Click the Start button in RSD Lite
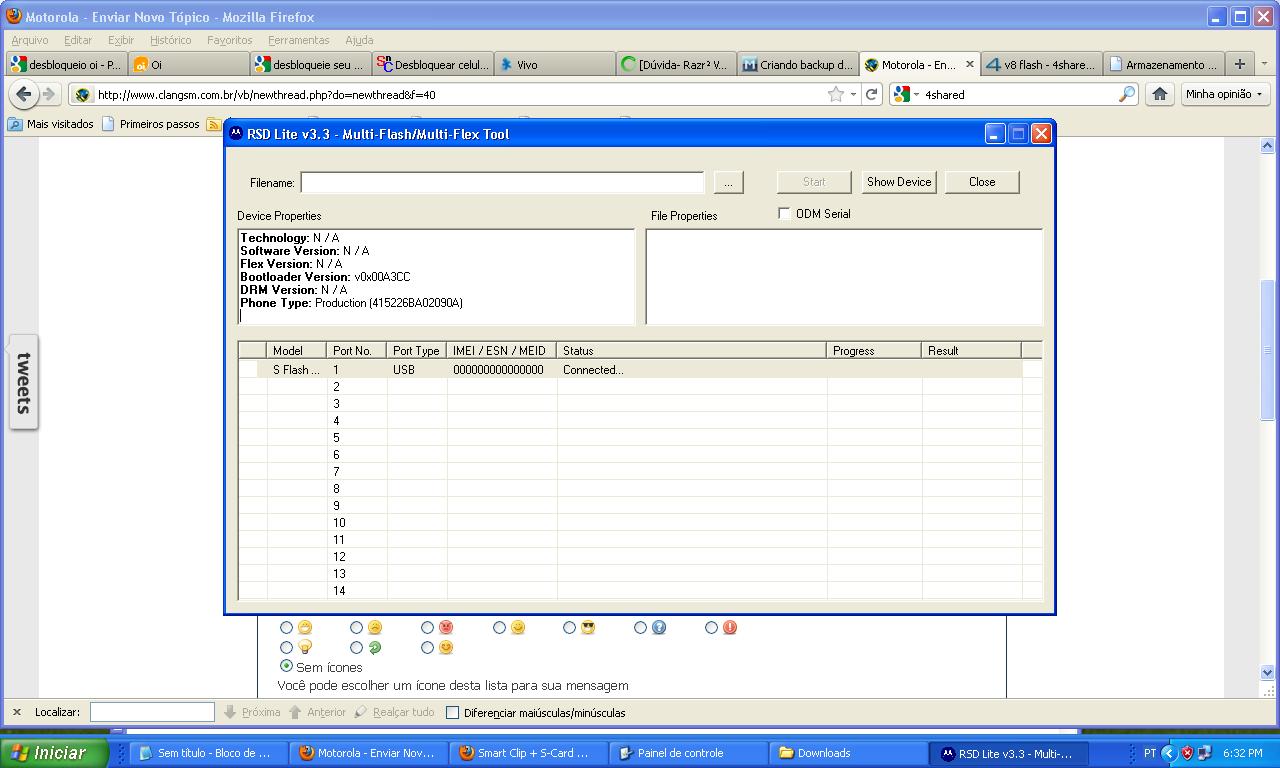This screenshot has height=768, width=1280. point(814,182)
